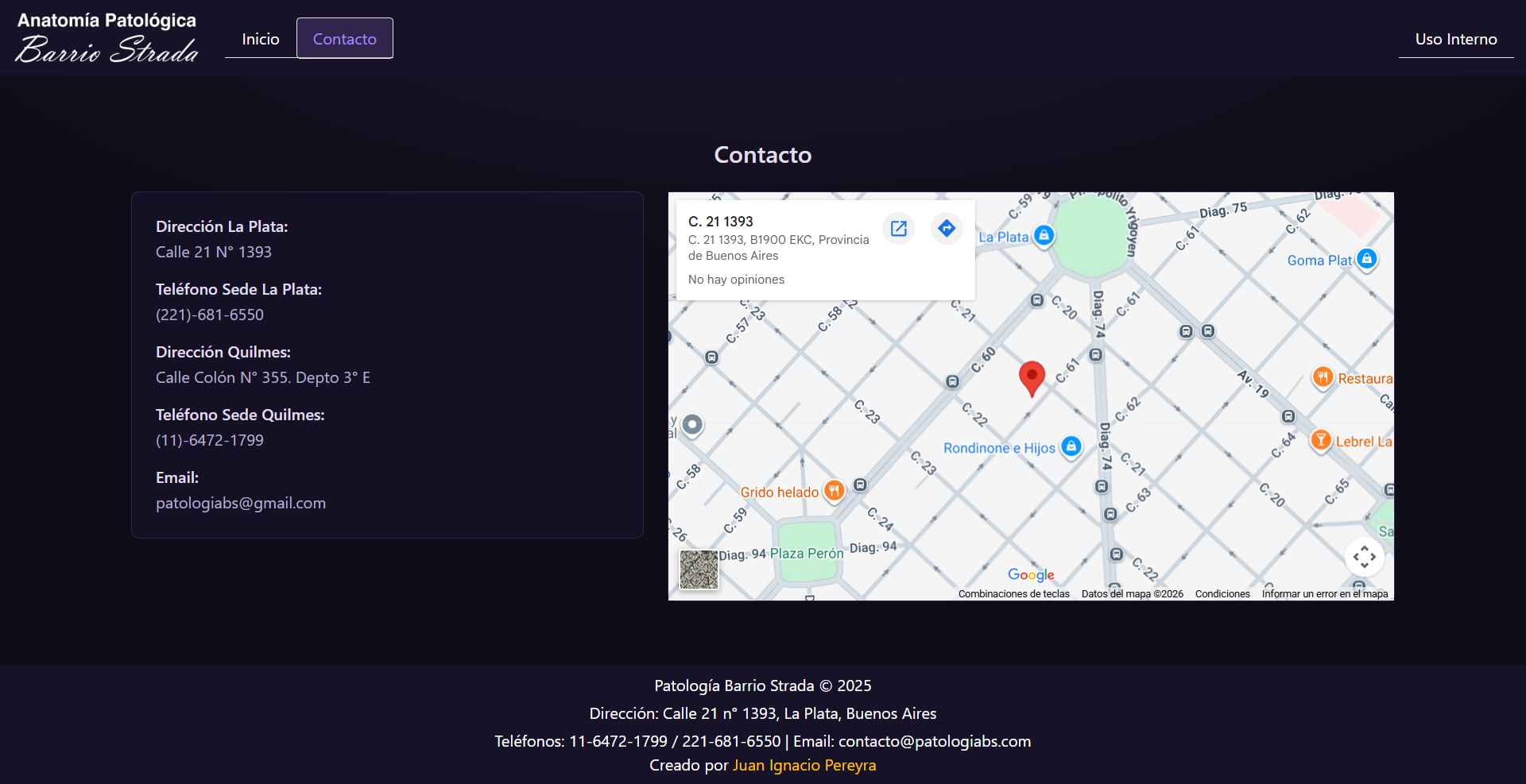This screenshot has height=784, width=1526.
Task: Open Combinaciones de teclas shortcuts
Action: click(1013, 594)
